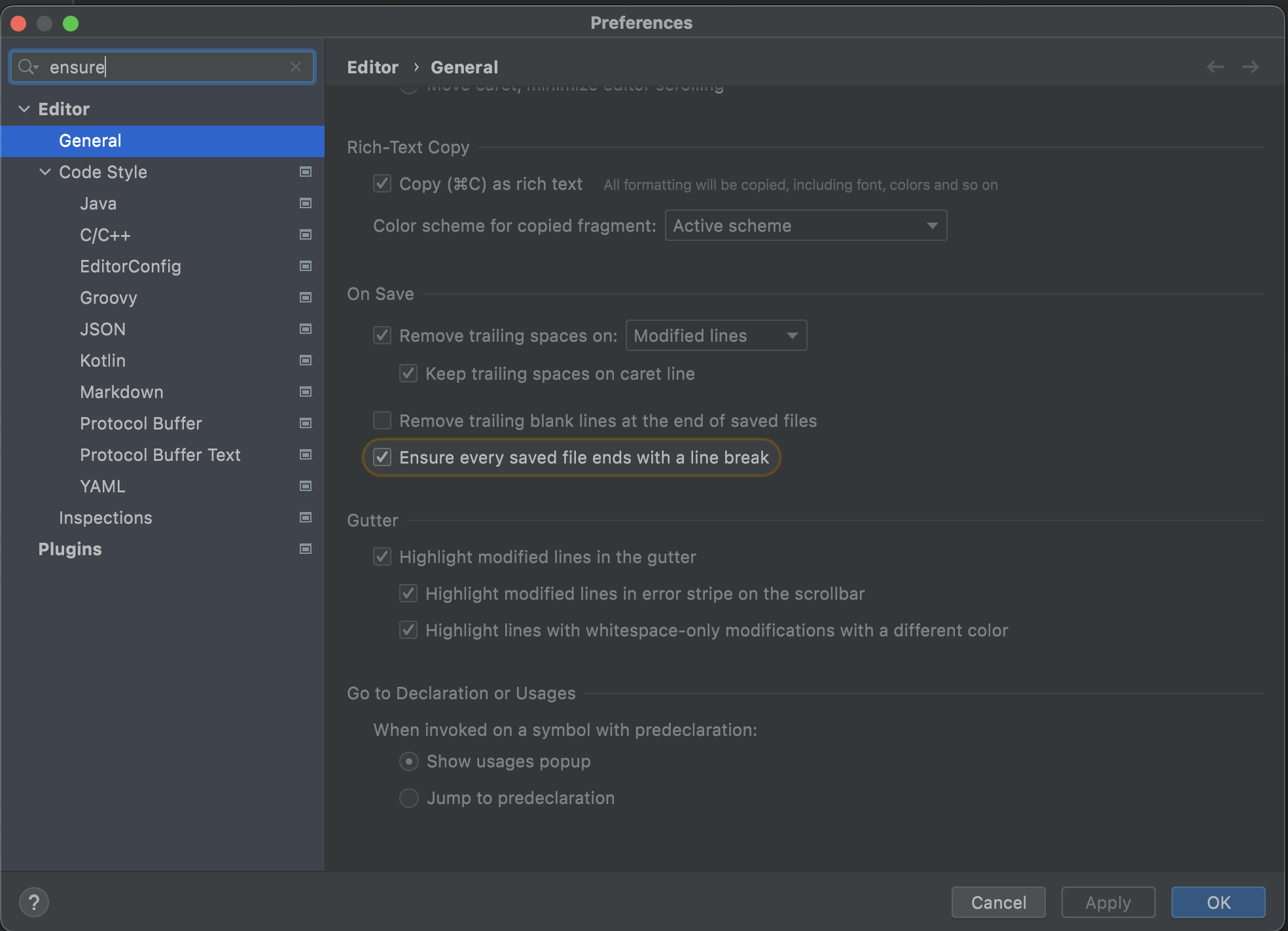Enable Remove trailing blank lines at end of saved files
Viewport: 1288px width, 931px height.
382,420
